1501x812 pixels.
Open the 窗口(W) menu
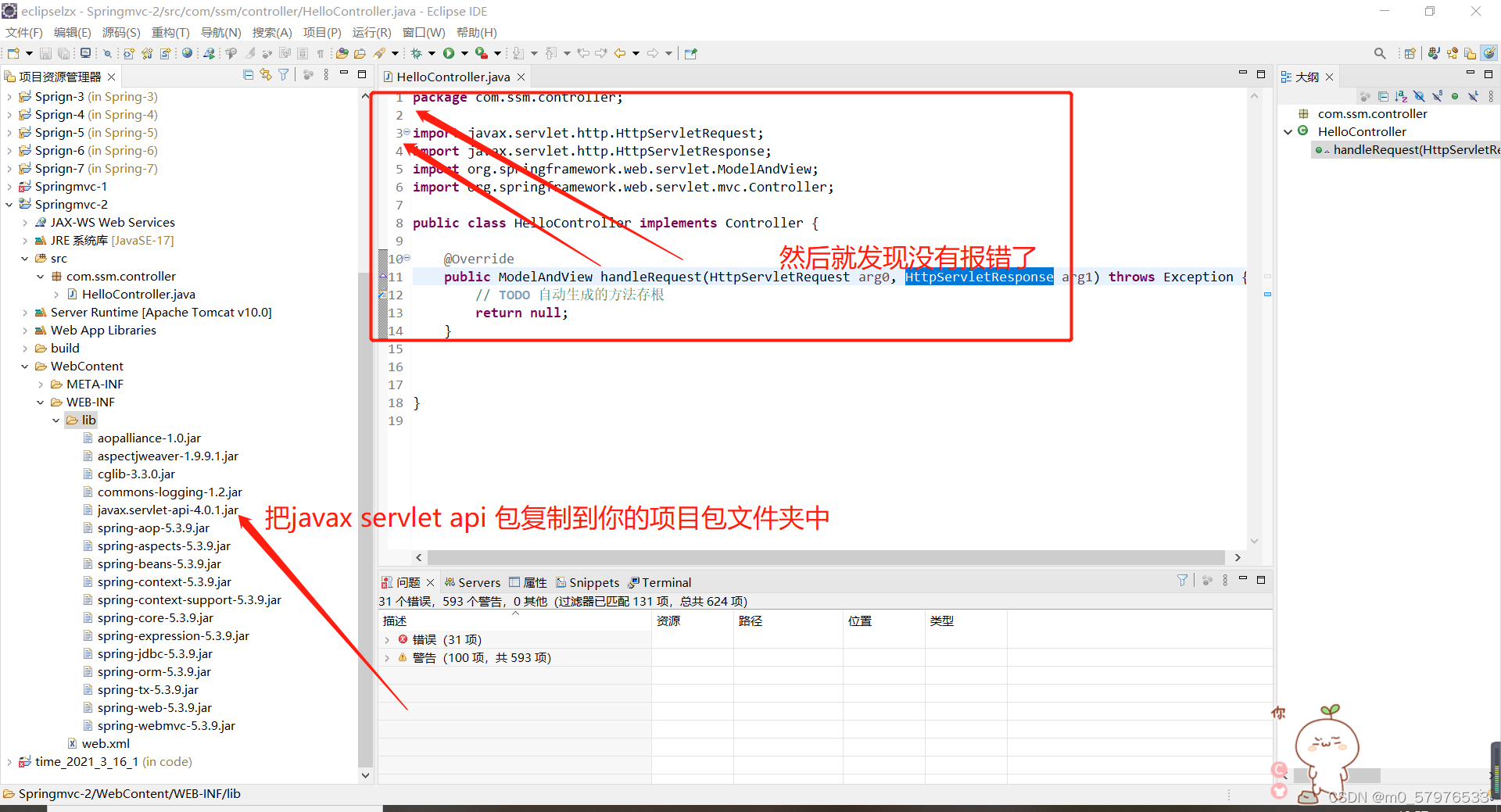click(x=424, y=32)
